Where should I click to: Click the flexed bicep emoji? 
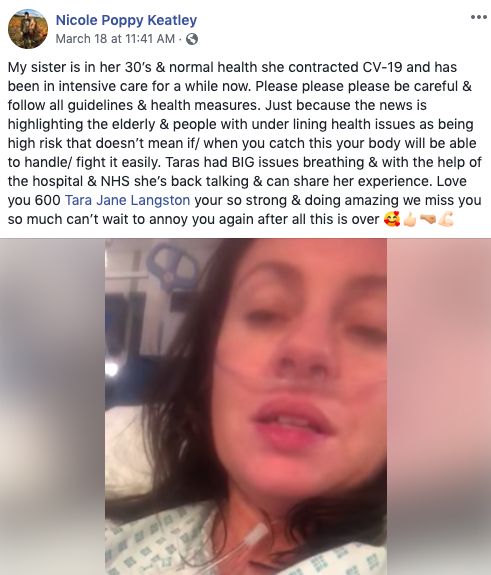(446, 219)
